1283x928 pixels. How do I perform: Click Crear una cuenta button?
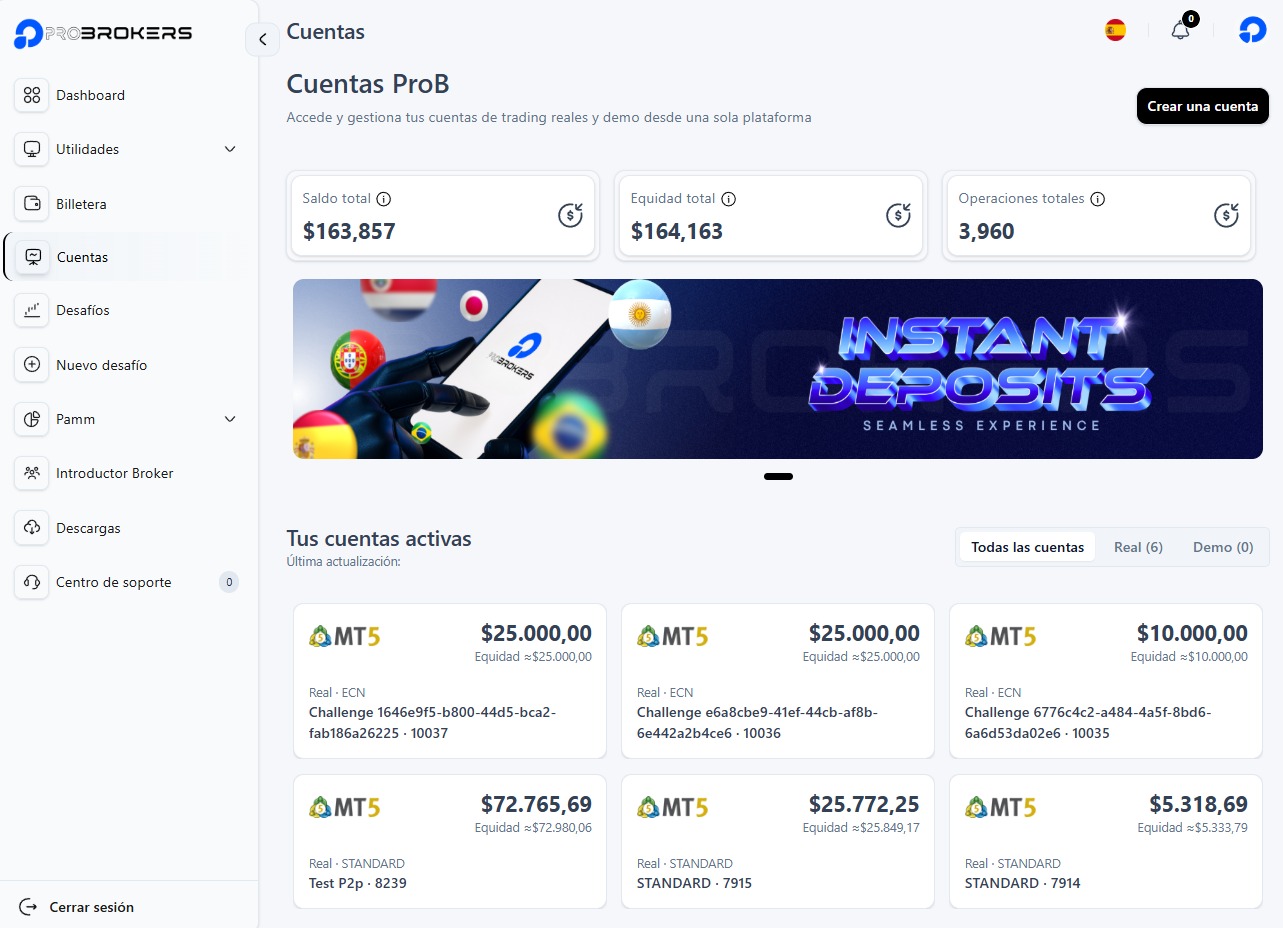pyautogui.click(x=1202, y=106)
